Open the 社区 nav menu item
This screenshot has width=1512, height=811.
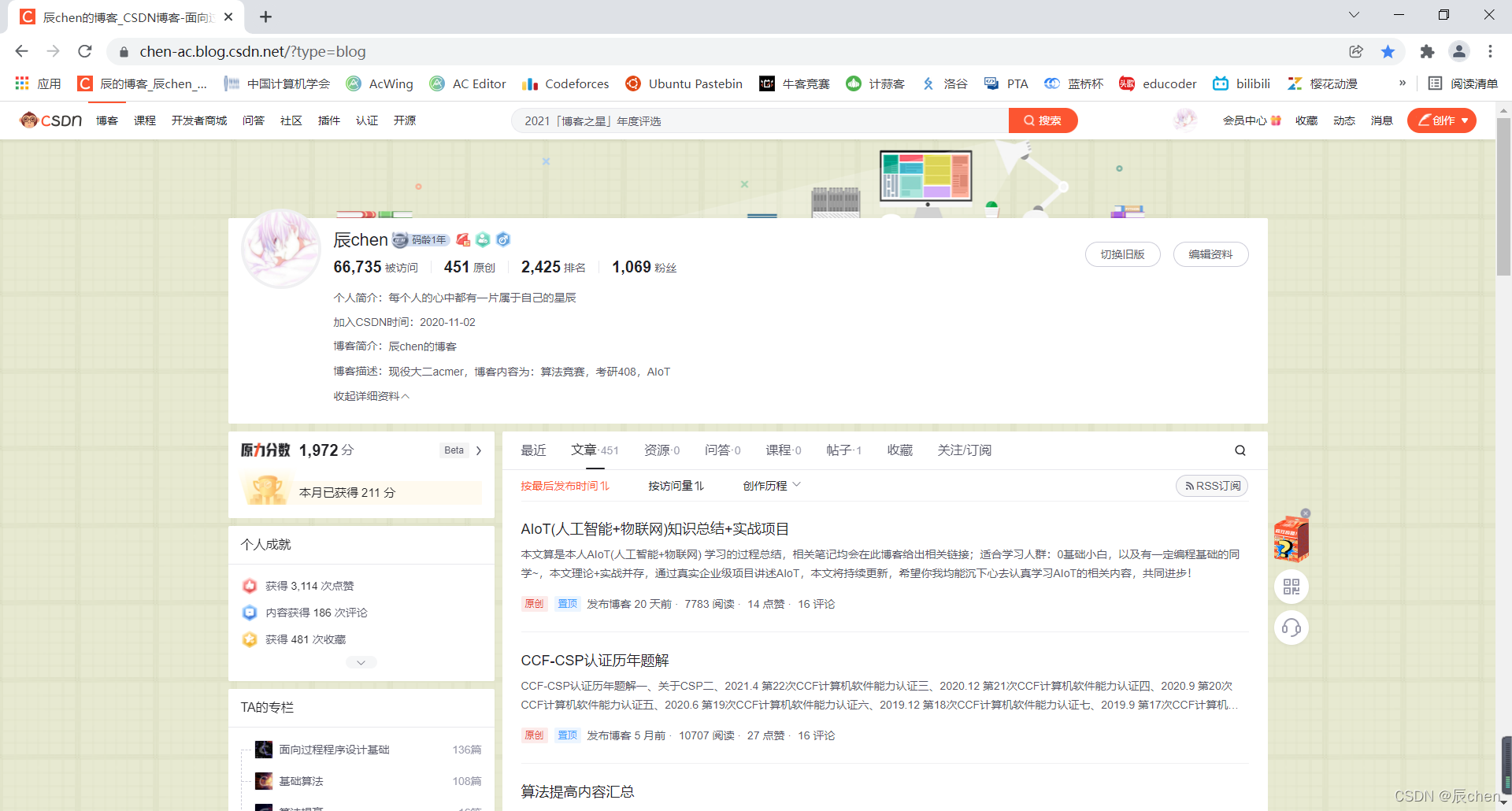click(x=291, y=120)
